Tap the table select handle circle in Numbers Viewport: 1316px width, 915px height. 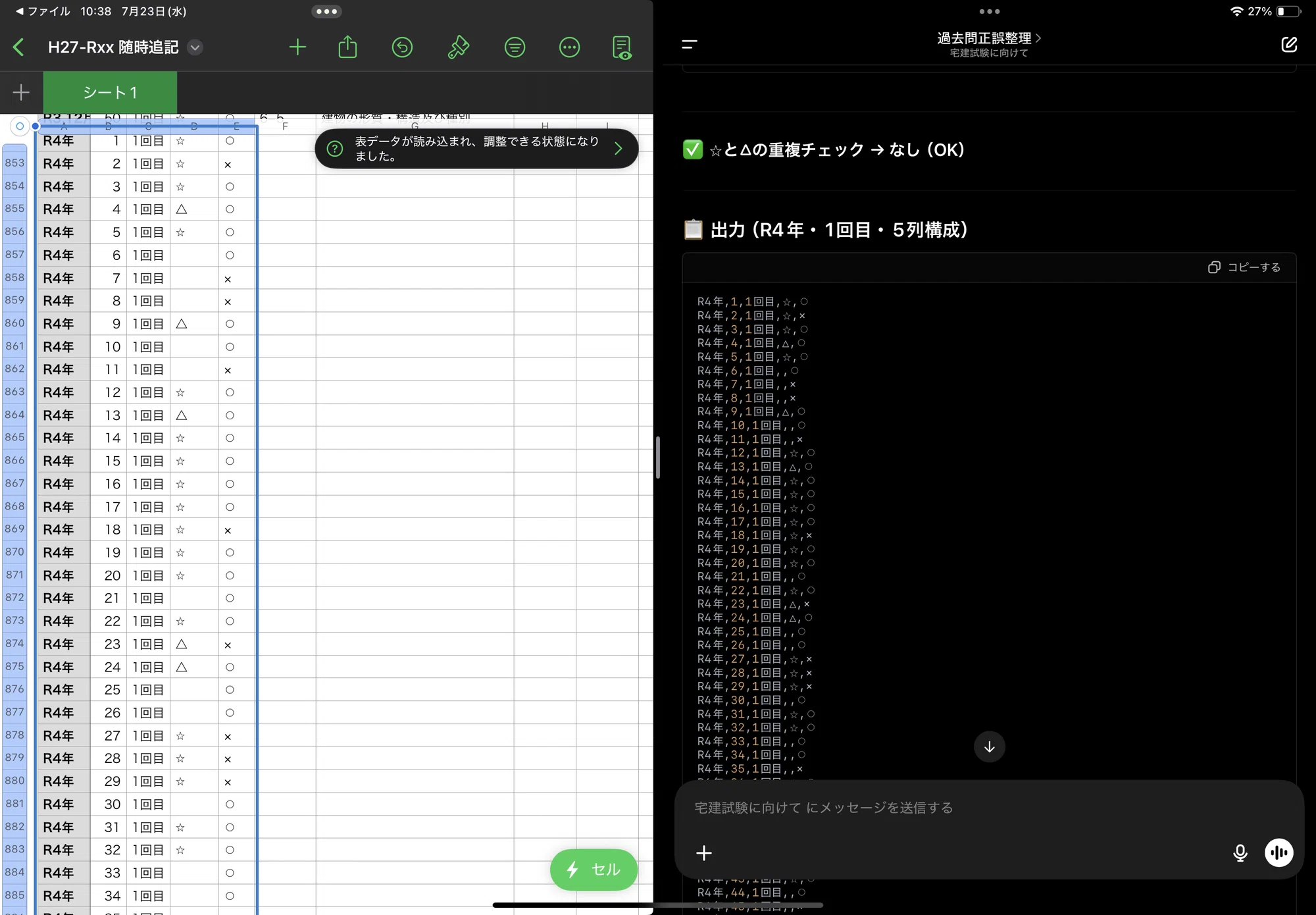point(20,126)
